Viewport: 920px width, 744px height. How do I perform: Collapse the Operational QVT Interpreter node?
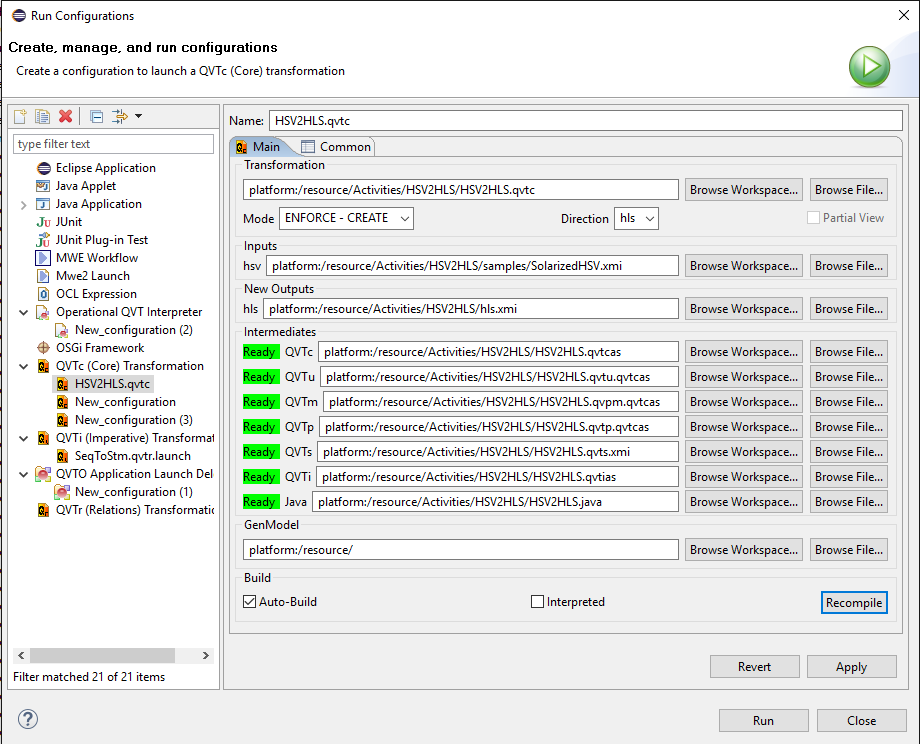(23, 313)
